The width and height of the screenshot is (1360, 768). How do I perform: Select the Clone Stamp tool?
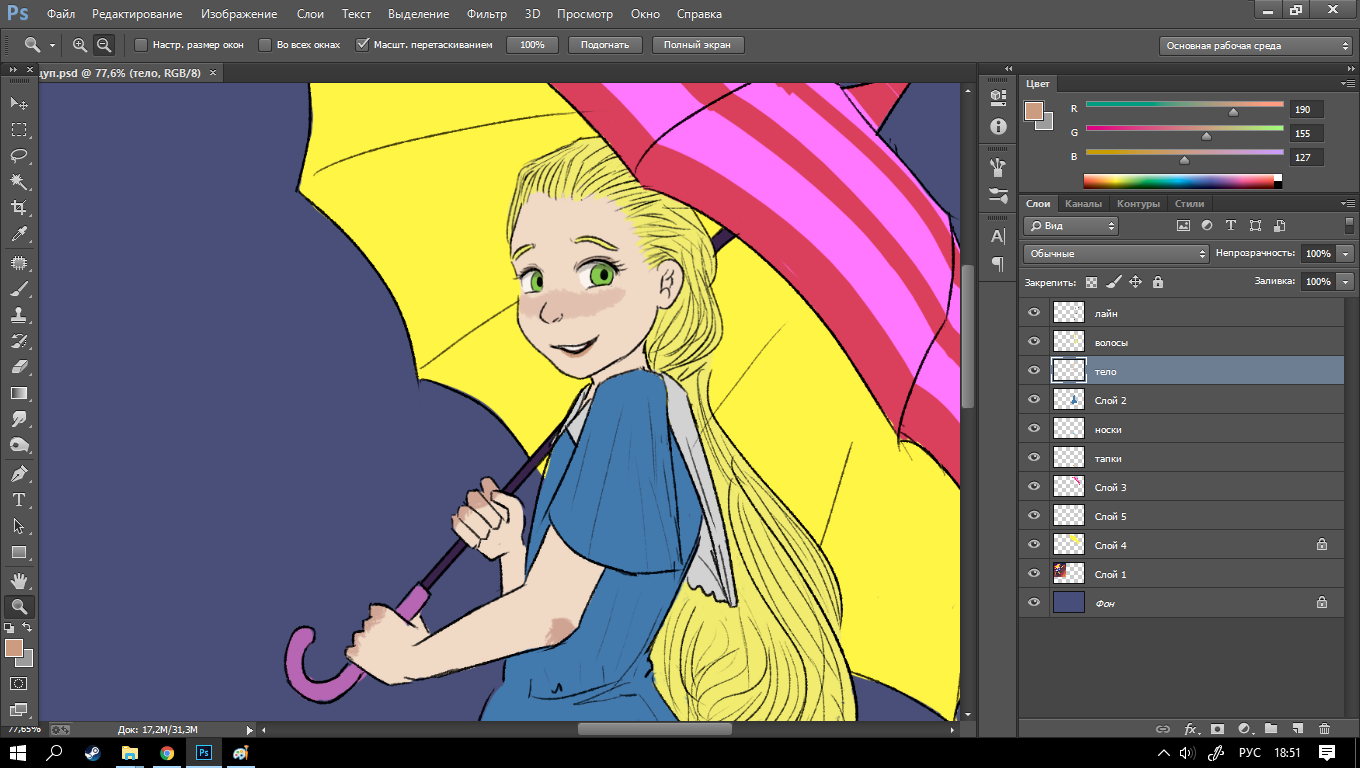click(x=19, y=315)
